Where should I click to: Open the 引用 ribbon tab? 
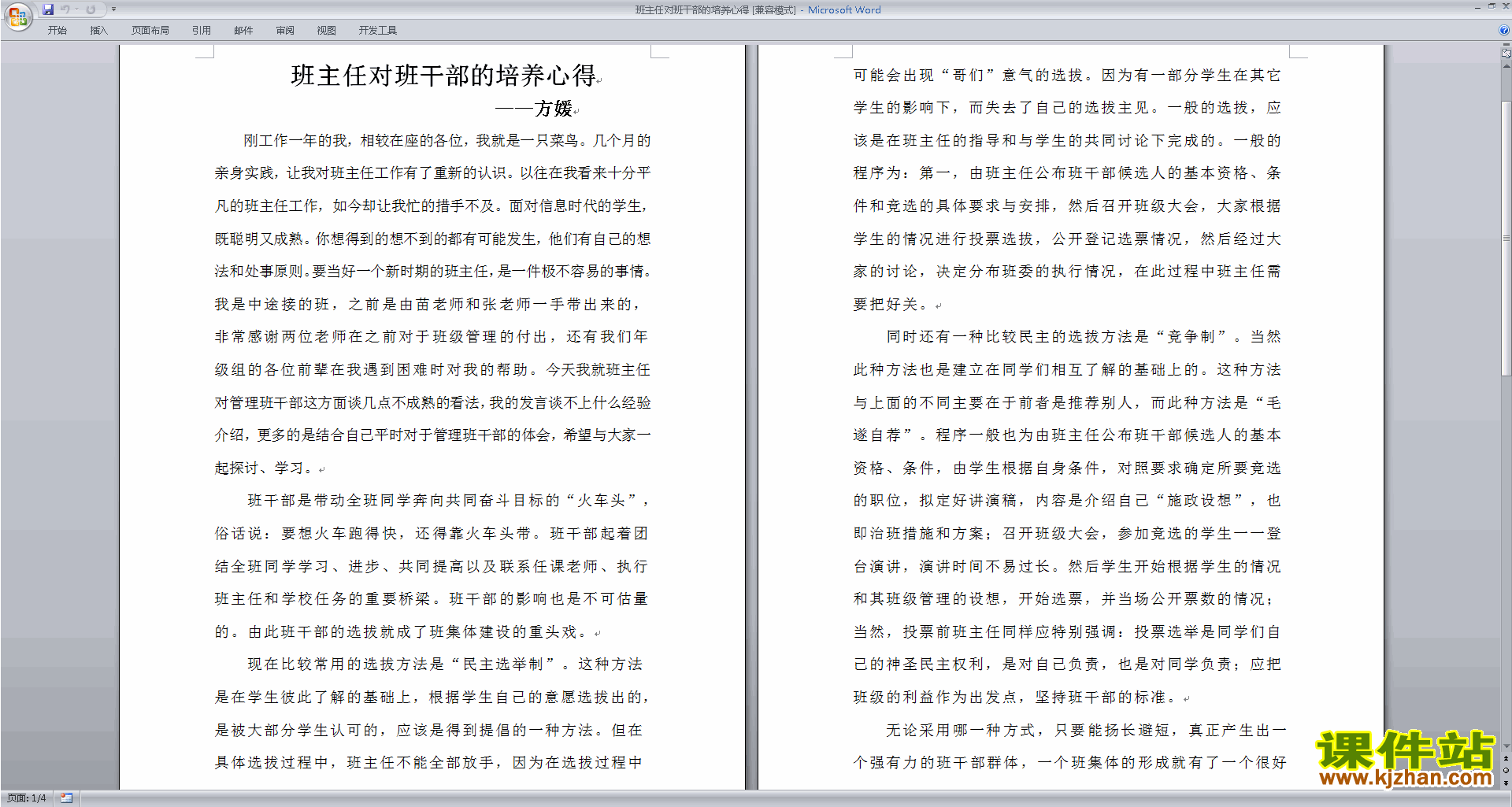click(202, 31)
